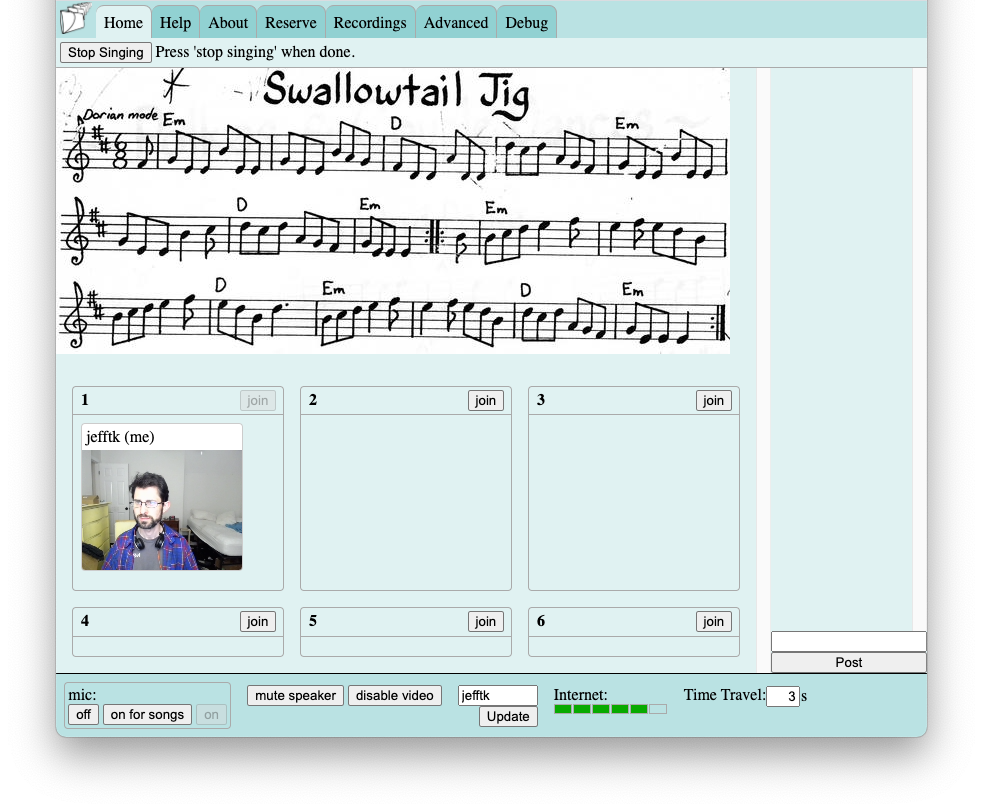Join bucket 4
The image size is (983, 811).
[257, 622]
